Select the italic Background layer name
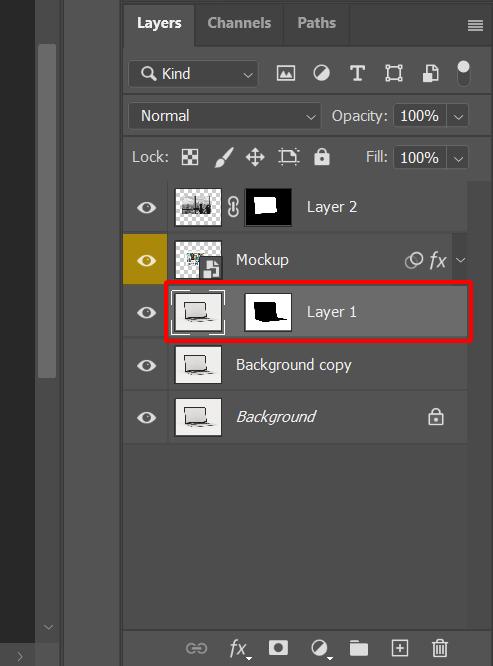This screenshot has height=666, width=493. 276,417
